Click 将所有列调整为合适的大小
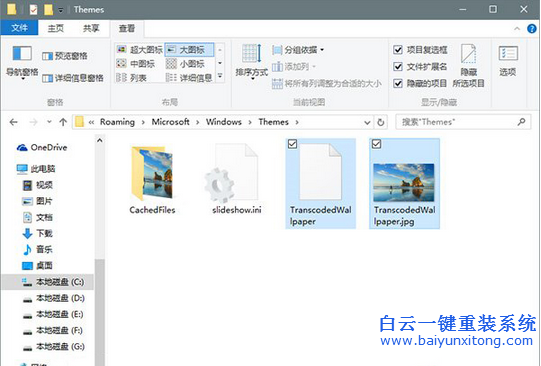This screenshot has height=366, width=541. pos(326,83)
